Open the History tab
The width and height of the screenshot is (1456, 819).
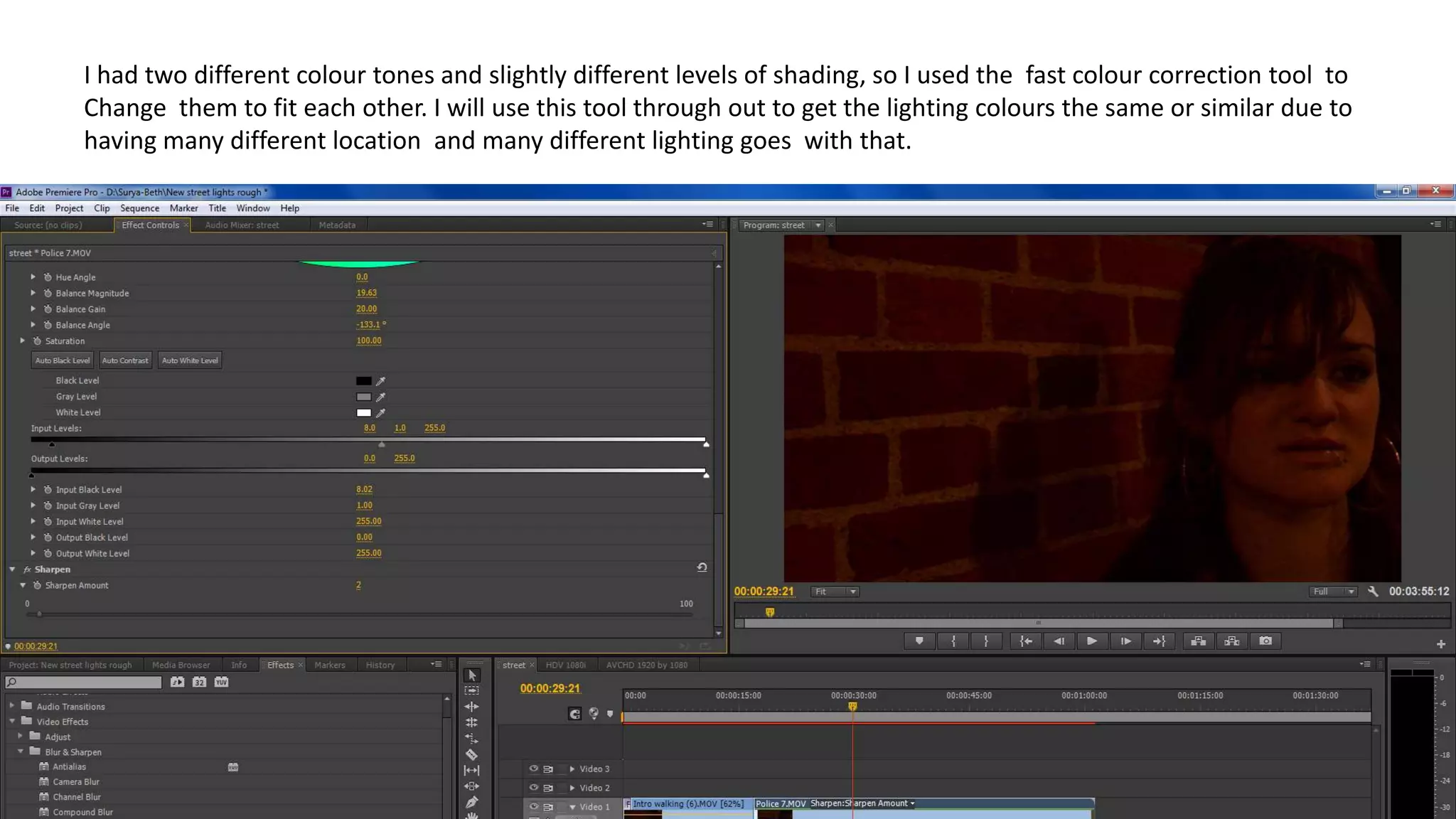[380, 665]
